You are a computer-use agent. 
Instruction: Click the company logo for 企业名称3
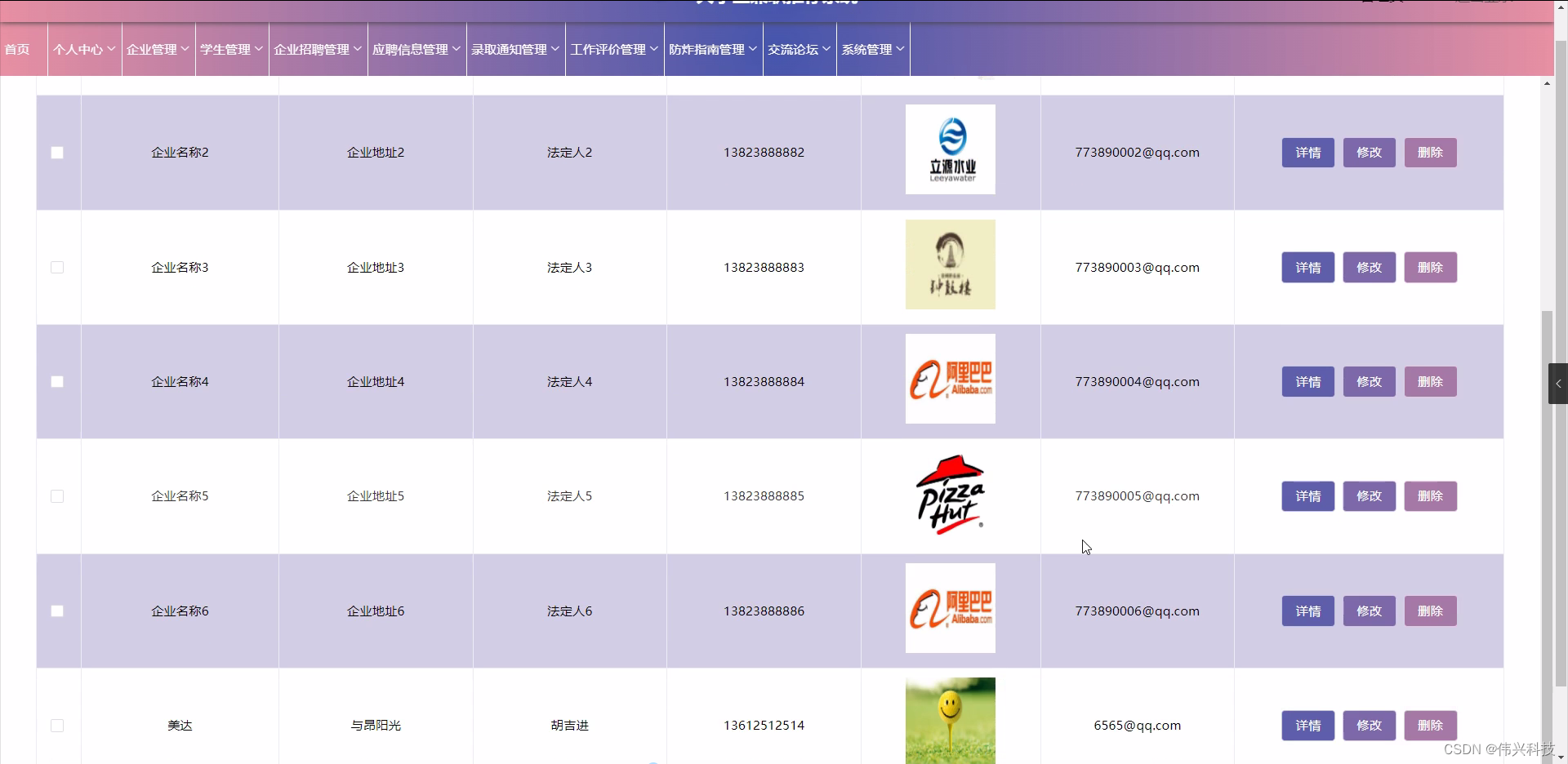point(949,264)
